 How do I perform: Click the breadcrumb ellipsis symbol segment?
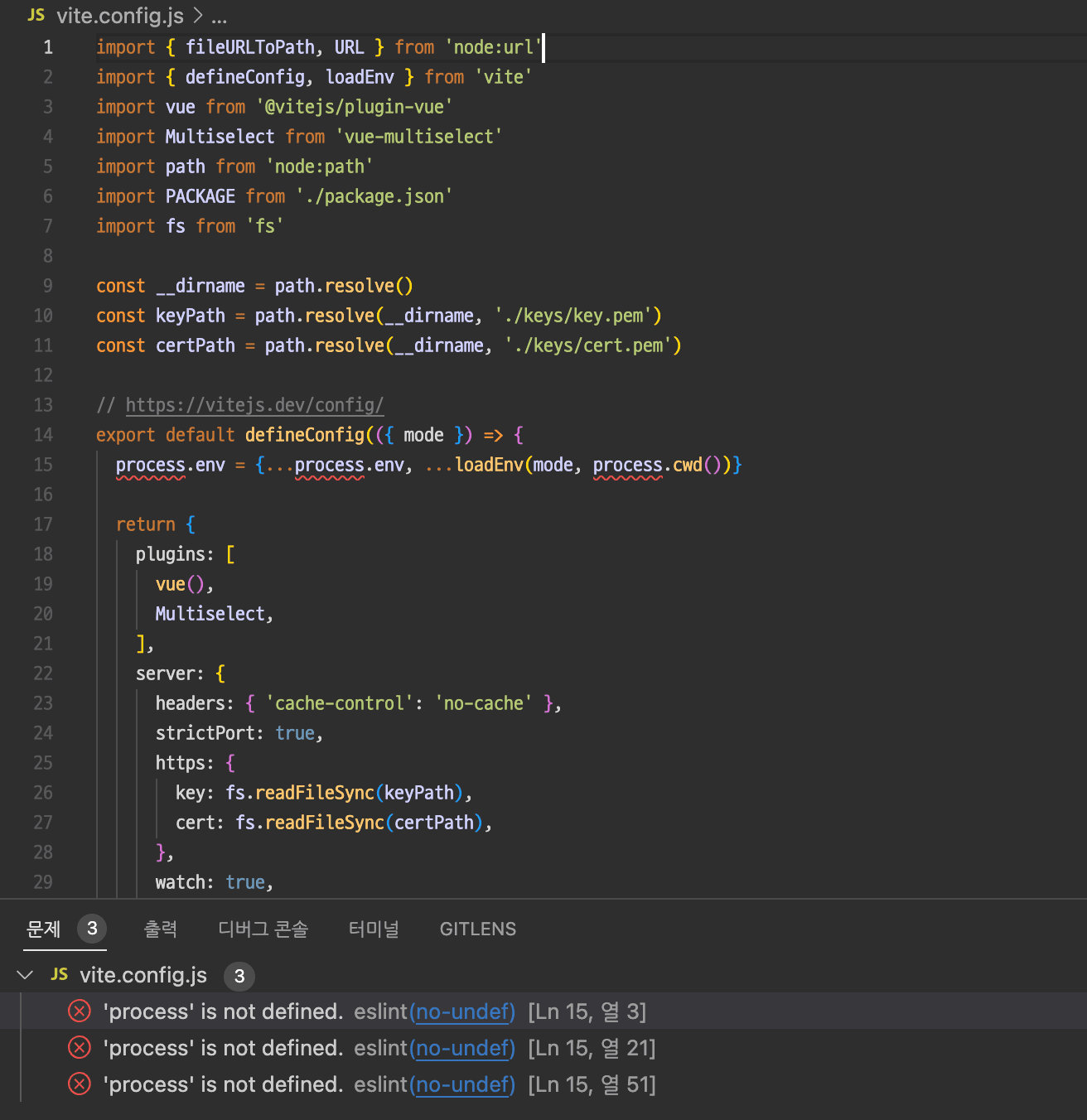(x=220, y=16)
